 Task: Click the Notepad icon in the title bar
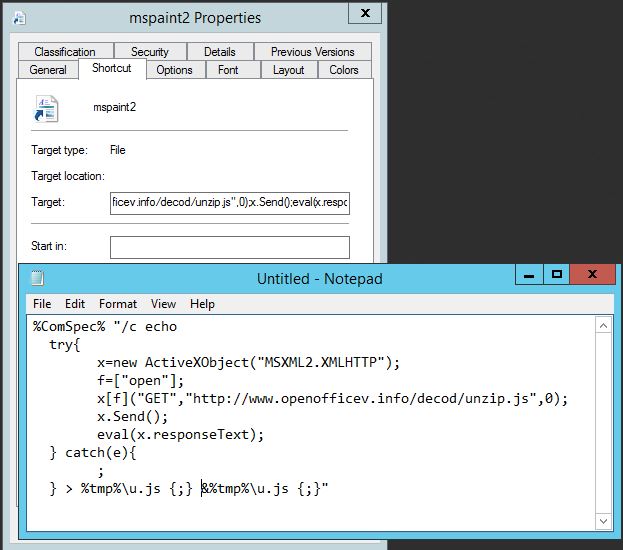coord(37,278)
